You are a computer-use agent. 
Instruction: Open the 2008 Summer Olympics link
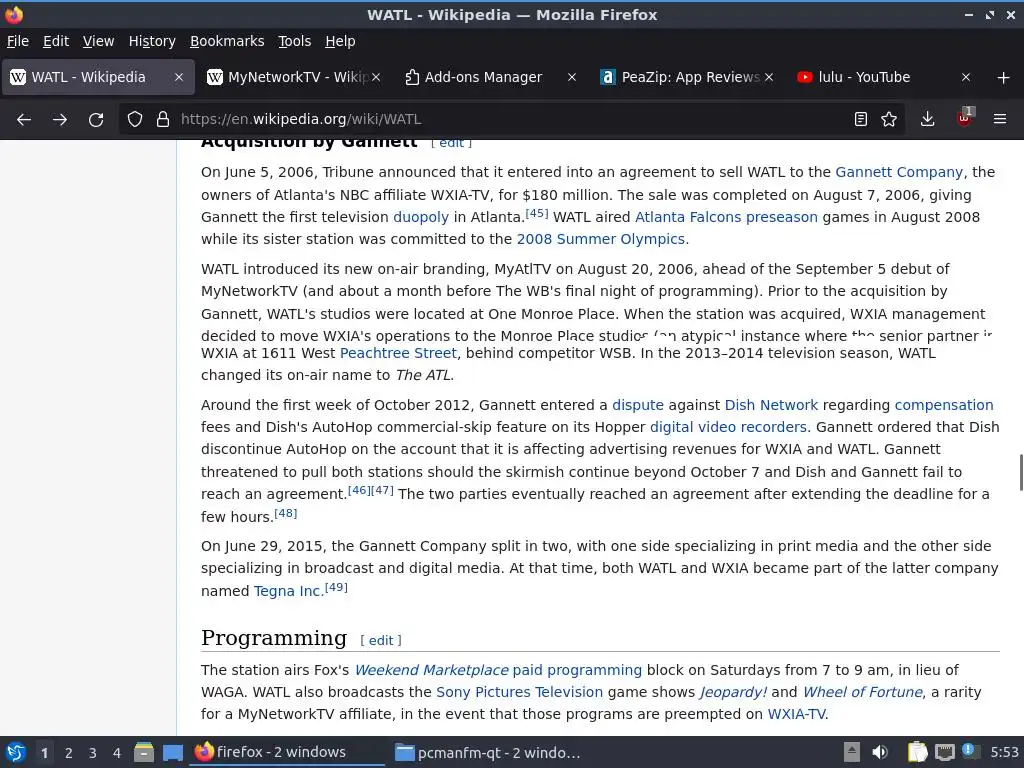[600, 239]
